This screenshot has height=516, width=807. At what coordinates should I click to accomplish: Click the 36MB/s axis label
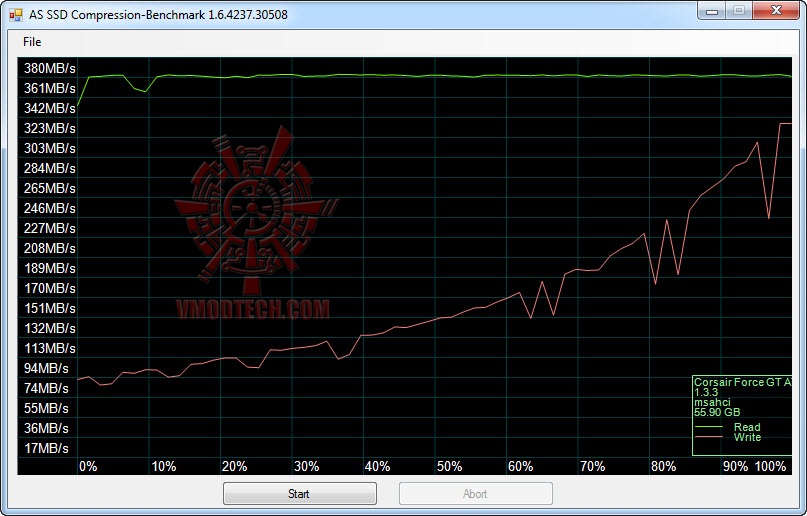tap(46, 429)
